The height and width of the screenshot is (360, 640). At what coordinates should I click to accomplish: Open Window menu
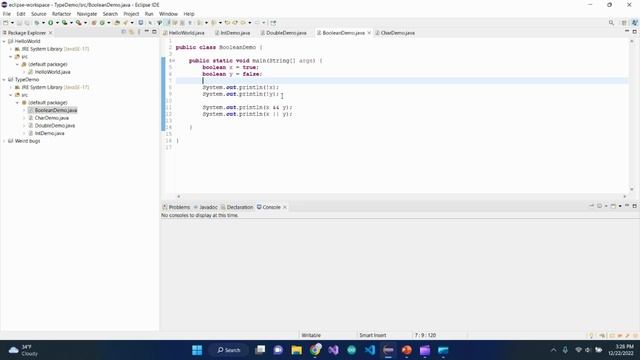pos(168,14)
